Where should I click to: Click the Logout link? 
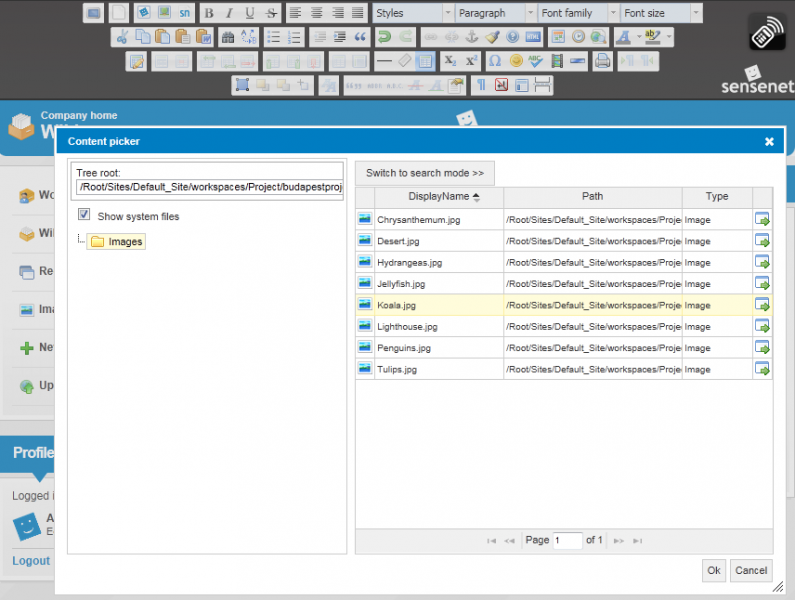(x=31, y=561)
